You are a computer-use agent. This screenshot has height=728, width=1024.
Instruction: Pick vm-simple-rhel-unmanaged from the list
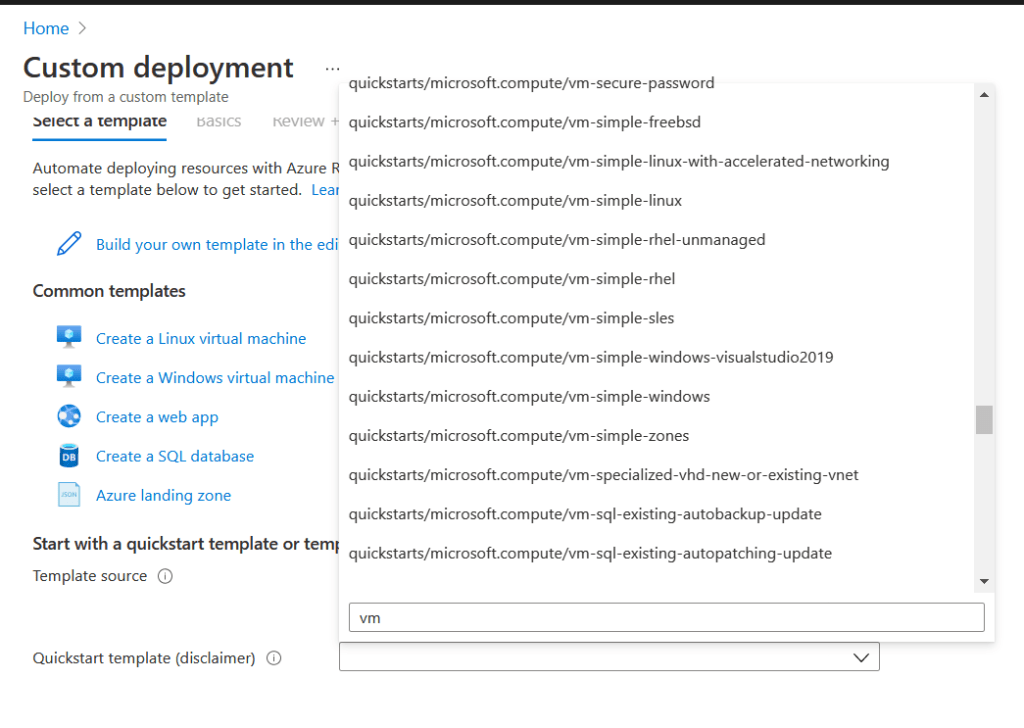click(557, 239)
